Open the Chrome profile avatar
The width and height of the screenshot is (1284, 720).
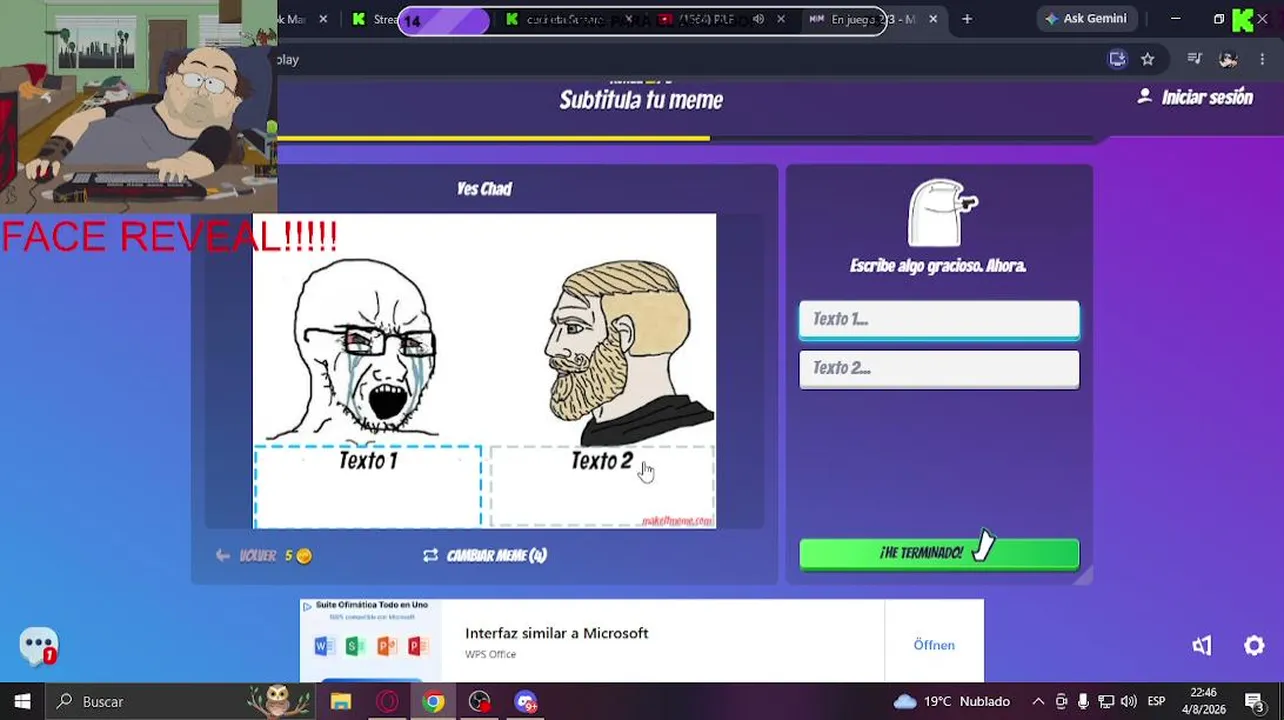click(1229, 59)
